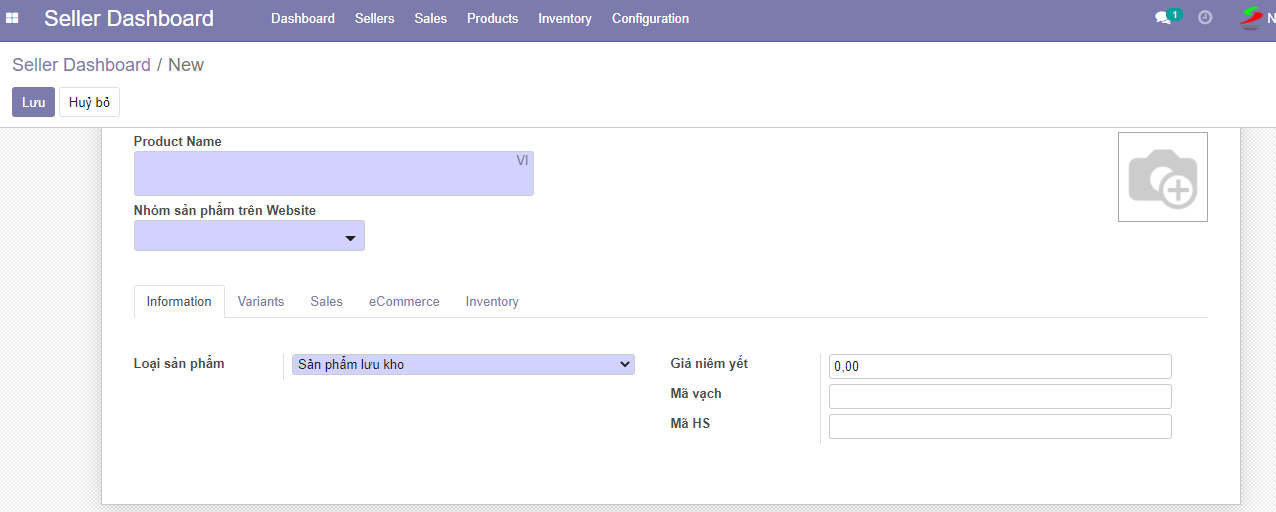Open the Sellers menu
1276x512 pixels.
pos(374,19)
